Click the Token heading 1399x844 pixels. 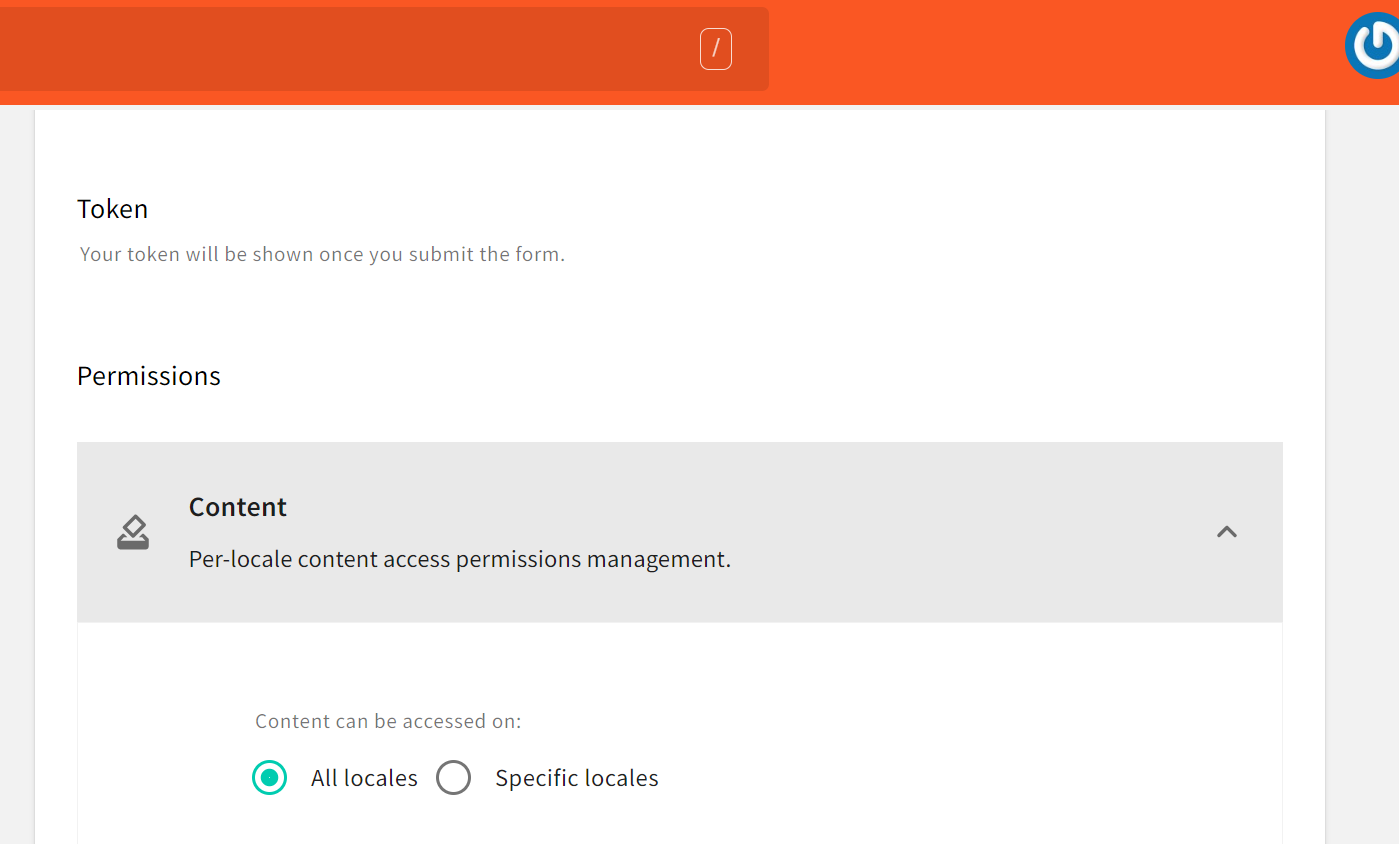click(113, 209)
